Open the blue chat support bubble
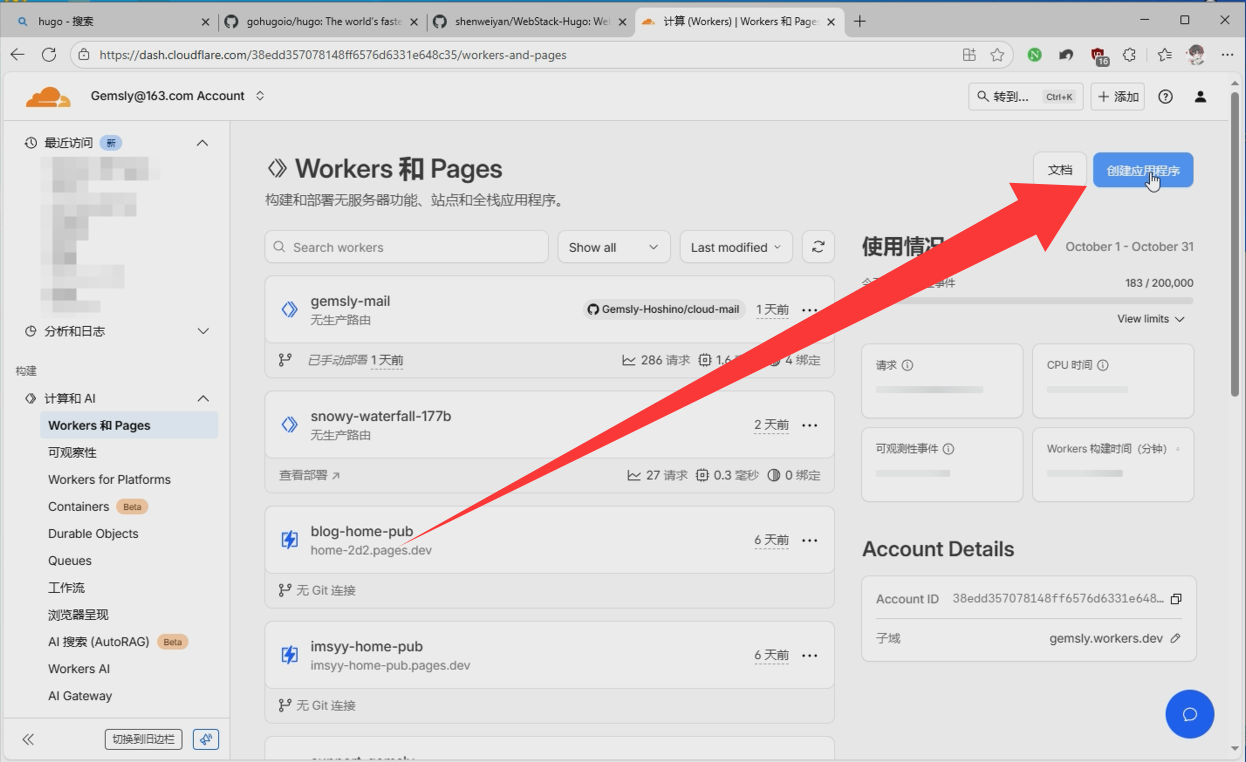The width and height of the screenshot is (1246, 762). (1189, 714)
